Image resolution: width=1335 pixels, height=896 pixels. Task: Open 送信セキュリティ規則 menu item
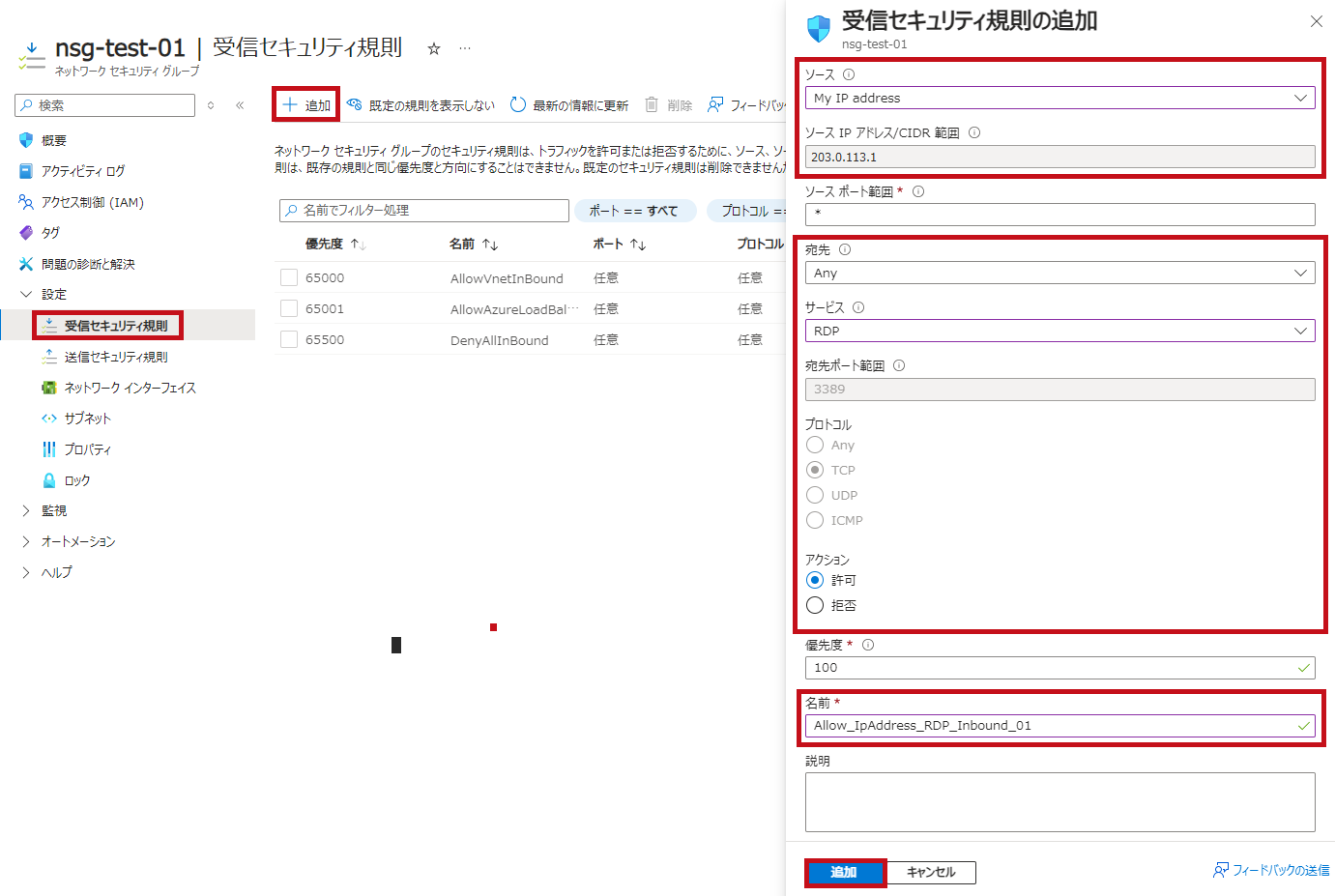pyautogui.click(x=116, y=357)
